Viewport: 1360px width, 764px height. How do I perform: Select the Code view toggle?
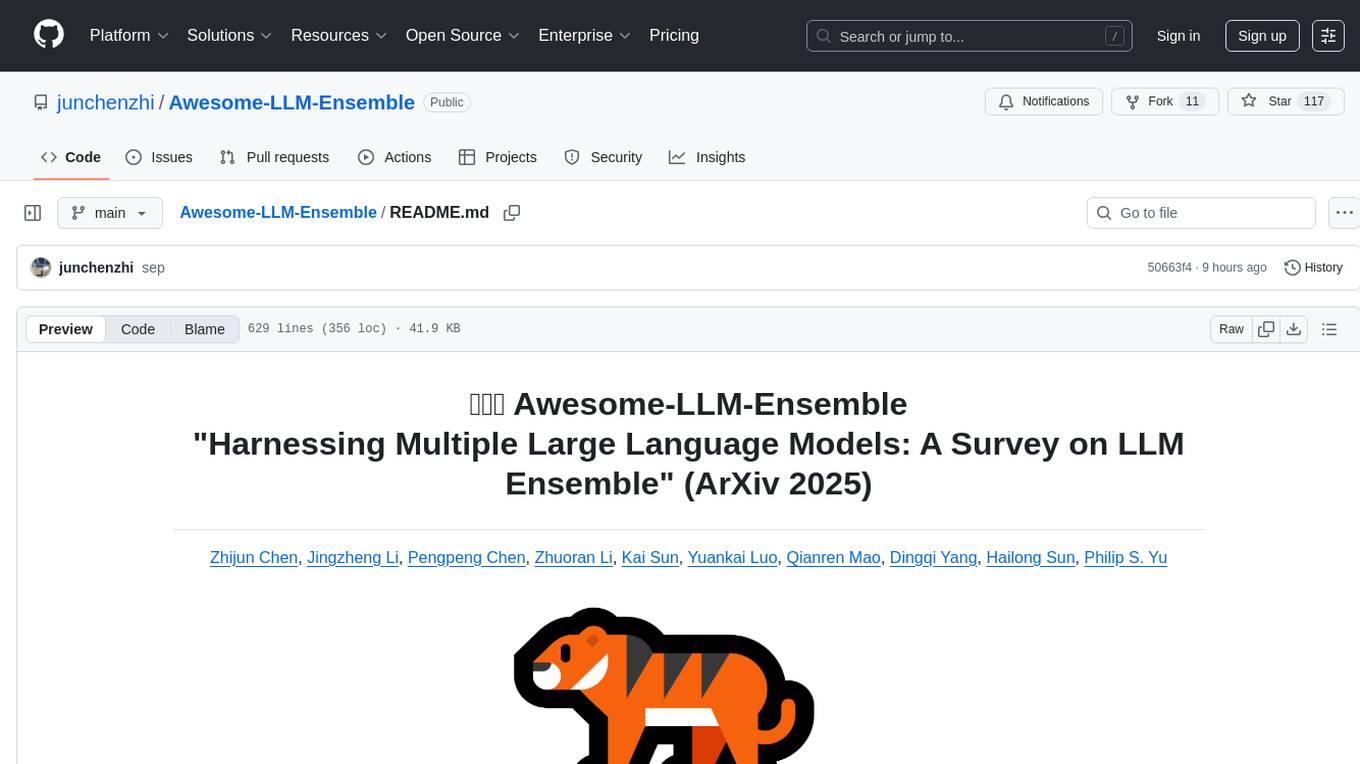tap(138, 329)
